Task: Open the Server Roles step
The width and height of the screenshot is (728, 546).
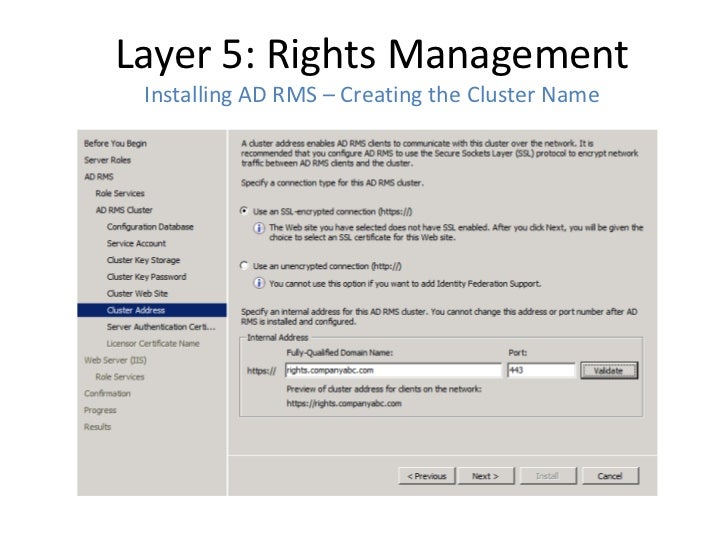Action: click(107, 160)
